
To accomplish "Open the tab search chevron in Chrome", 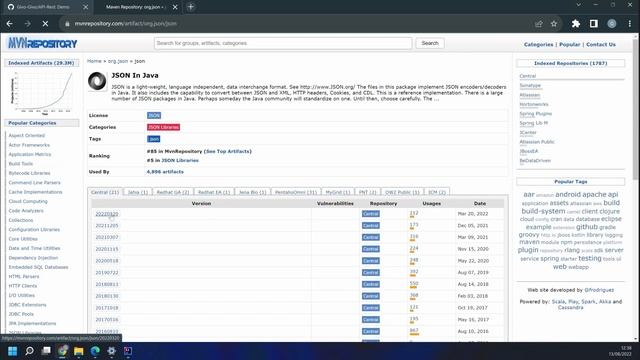I will tap(578, 5).
